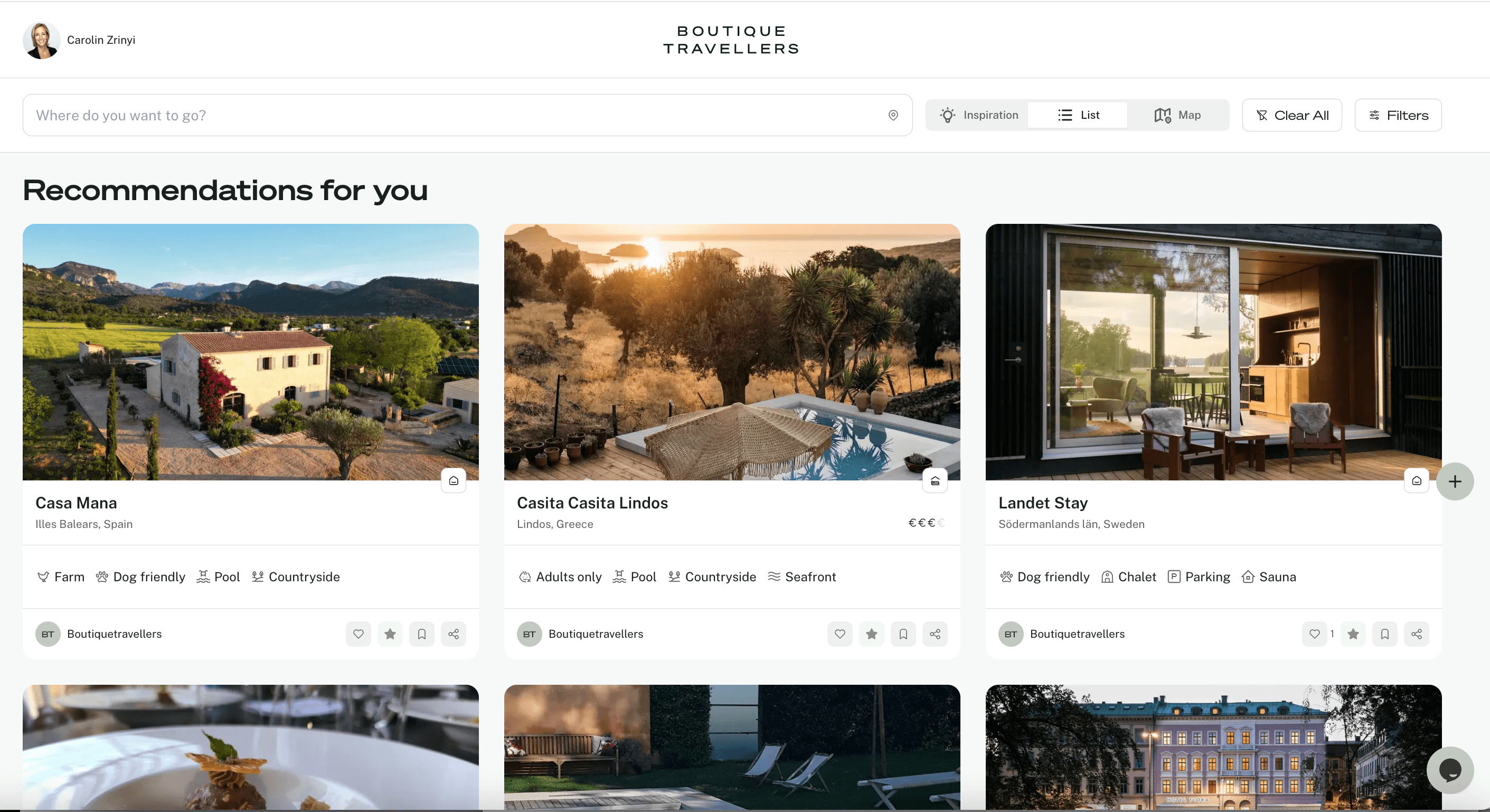Open the Casa Mana photo
Viewport: 1490px width, 812px height.
pos(250,352)
